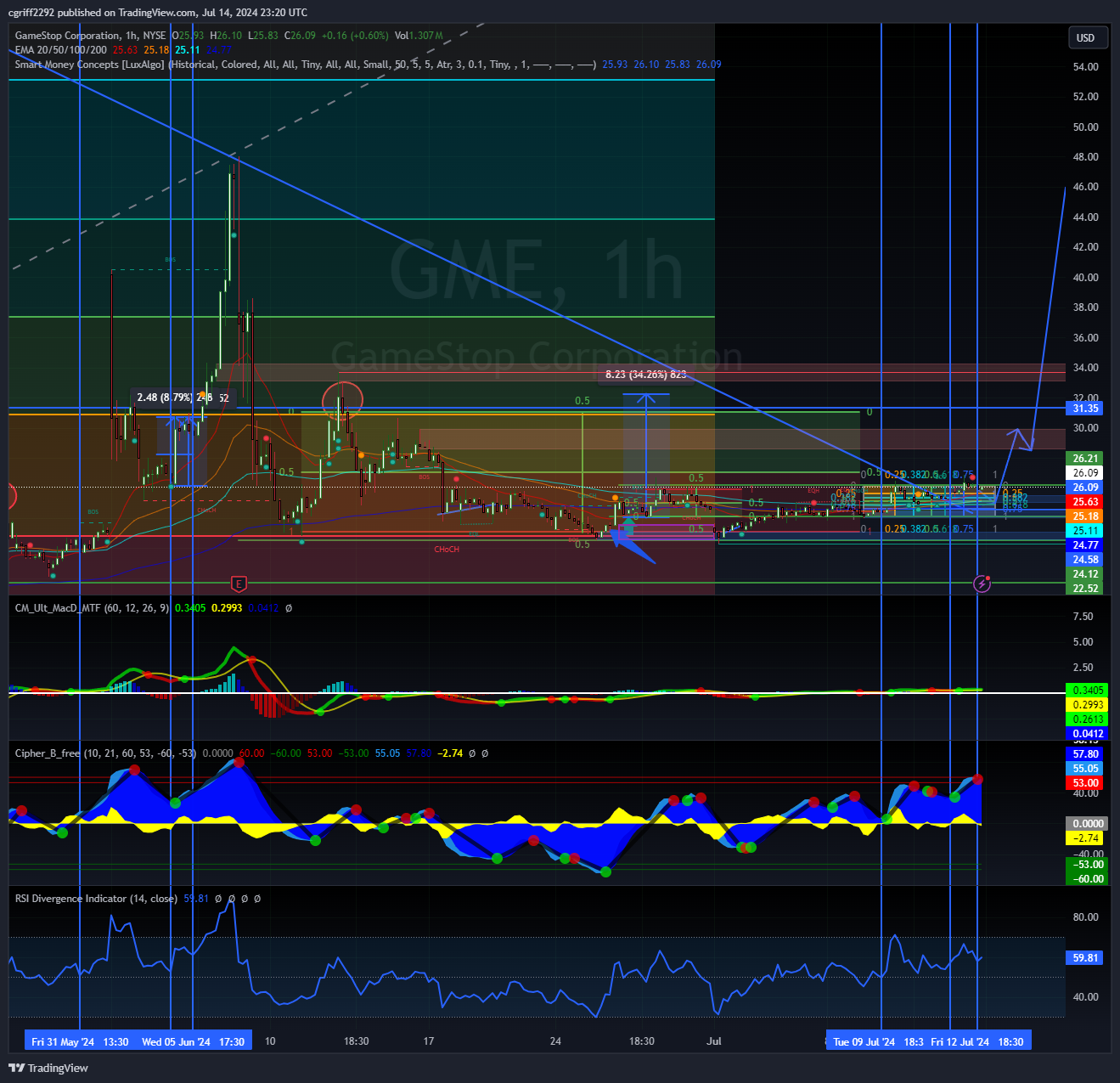Click the 24.77 price label
1120x1083 pixels.
pyautogui.click(x=1085, y=545)
